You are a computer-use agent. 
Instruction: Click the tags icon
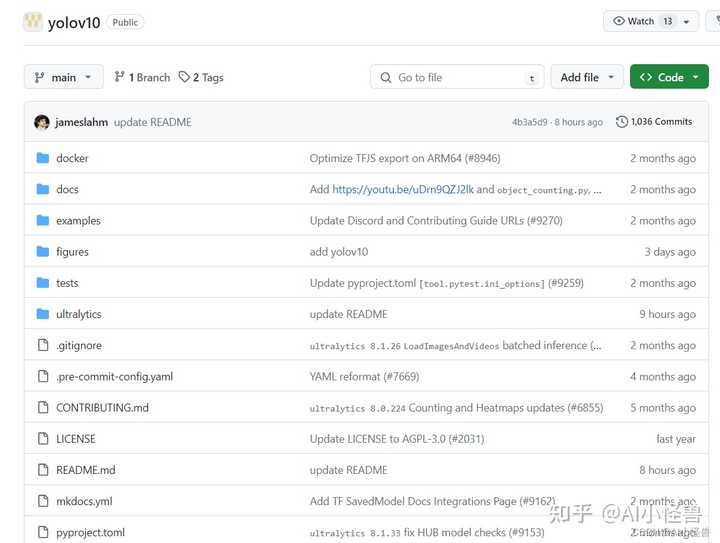184,77
